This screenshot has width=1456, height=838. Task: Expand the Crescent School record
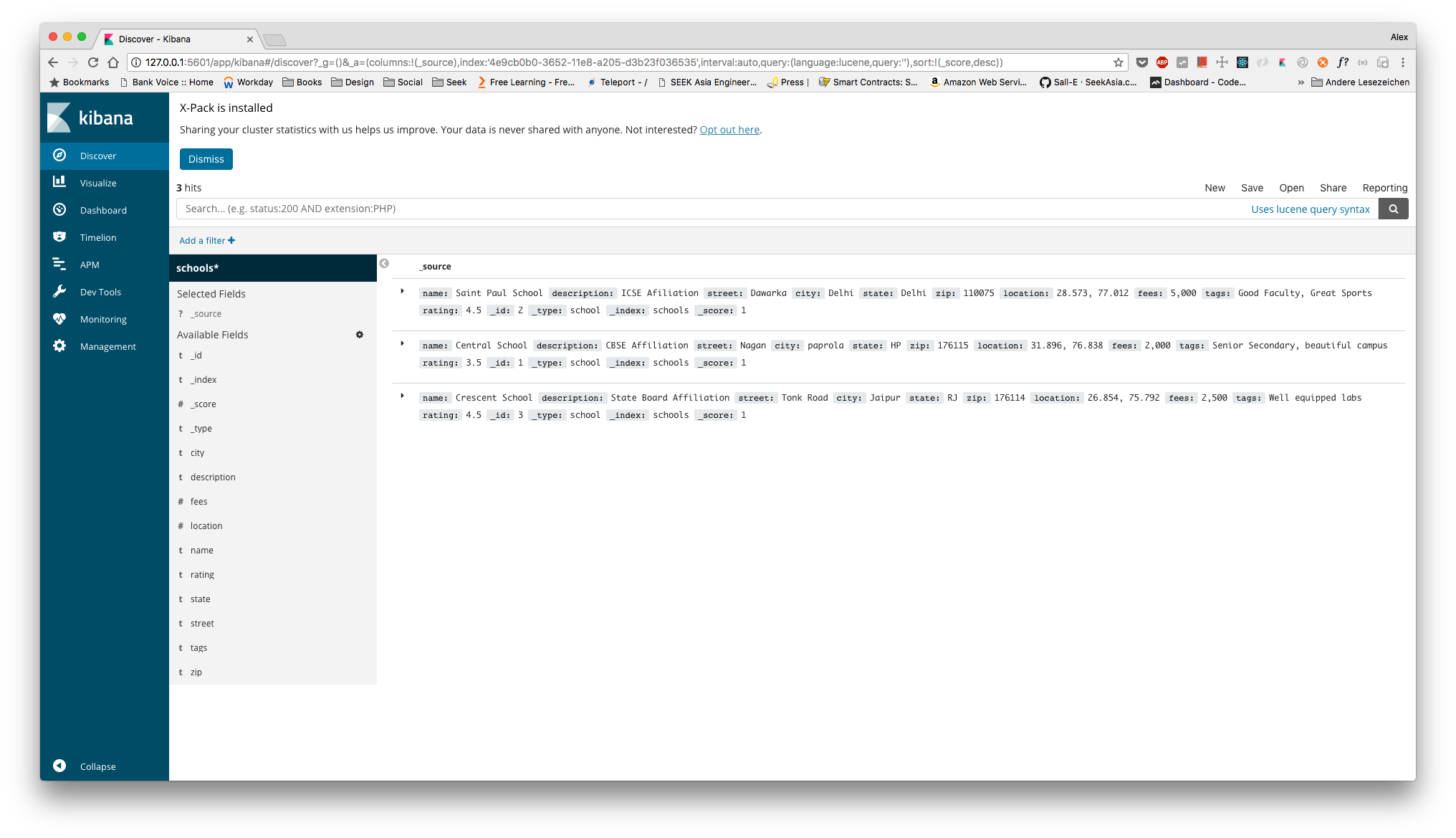coord(401,396)
